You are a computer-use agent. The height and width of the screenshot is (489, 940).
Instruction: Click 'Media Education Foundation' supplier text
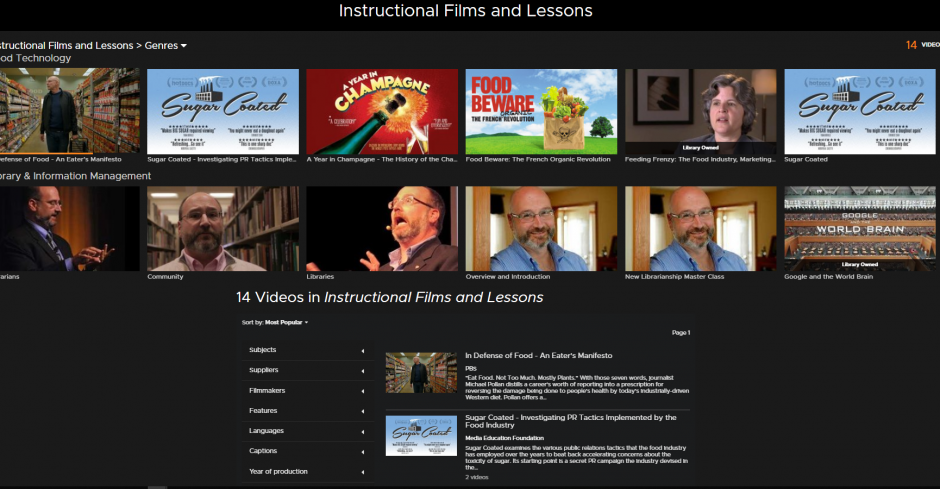click(x=504, y=438)
